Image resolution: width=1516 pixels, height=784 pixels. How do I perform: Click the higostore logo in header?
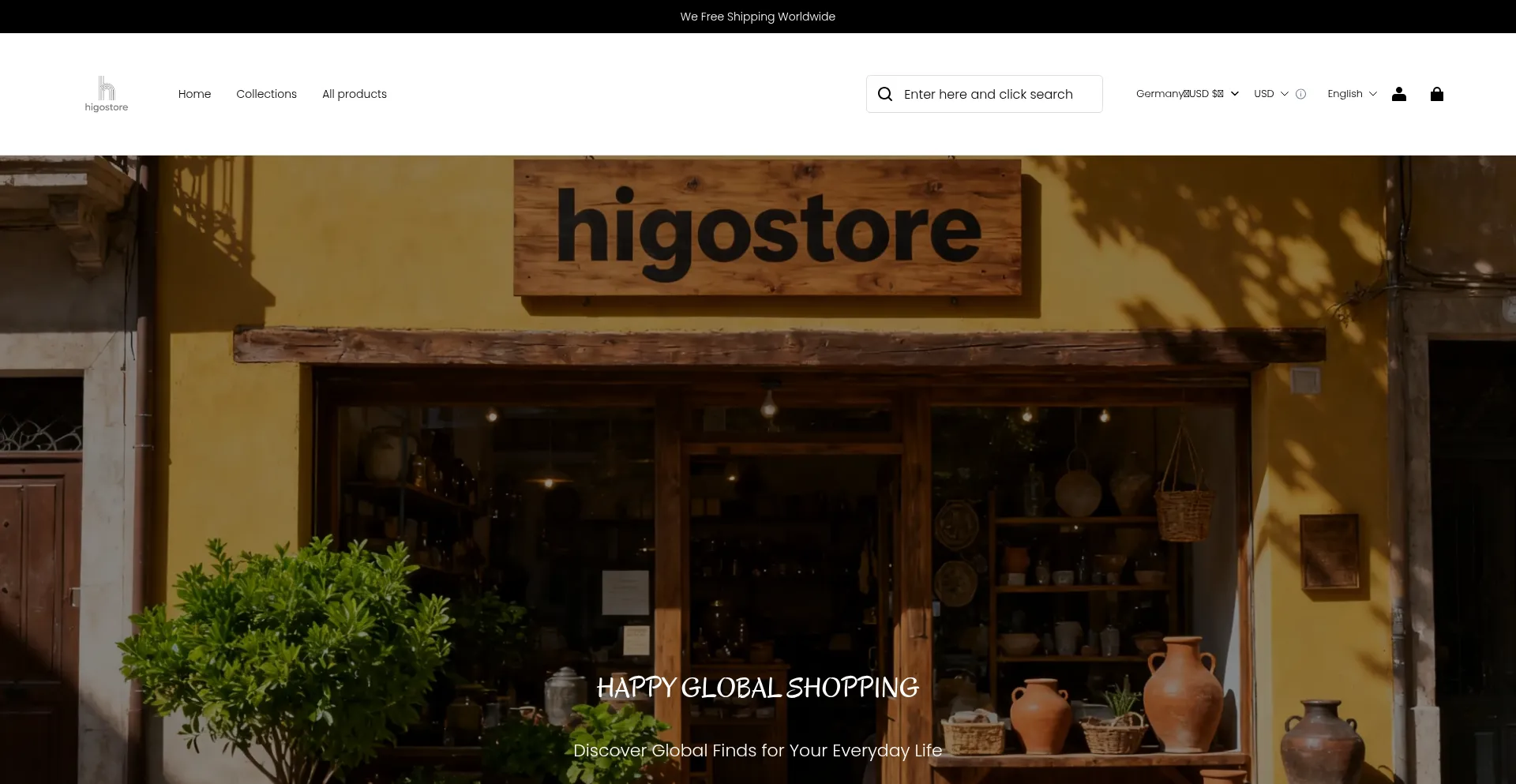point(107,94)
